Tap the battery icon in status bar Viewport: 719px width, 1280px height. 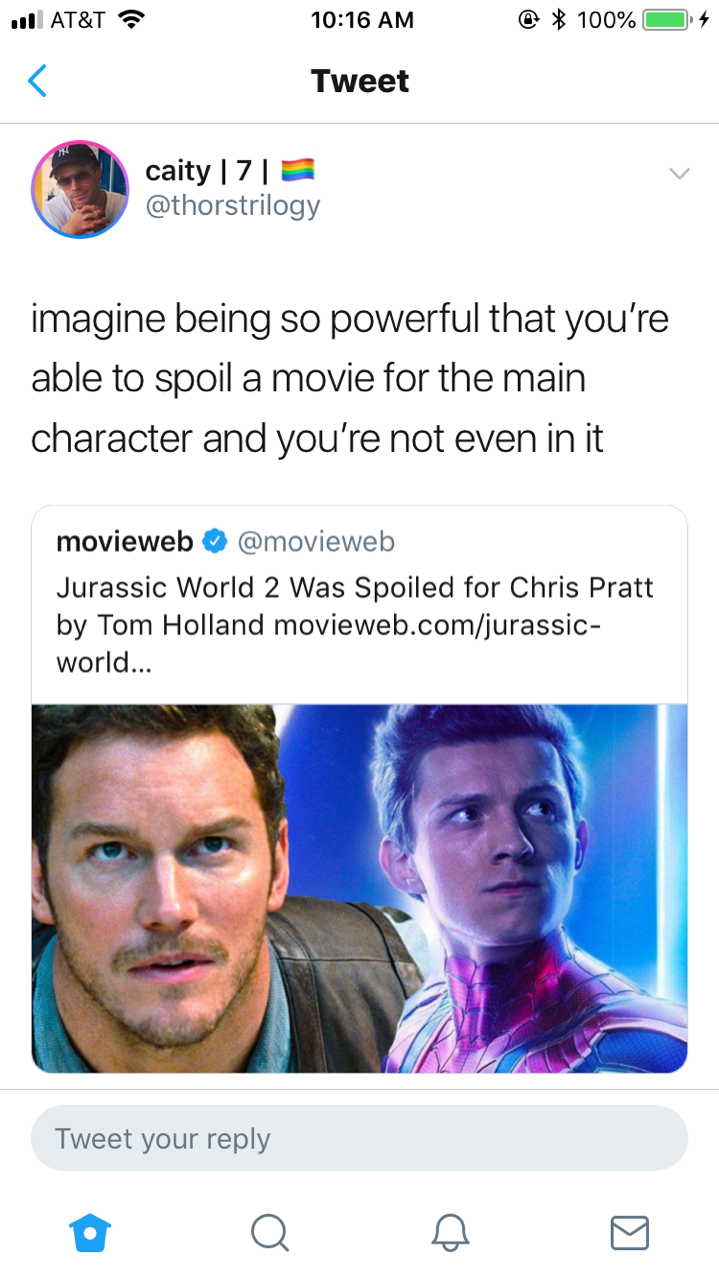pyautogui.click(x=666, y=19)
